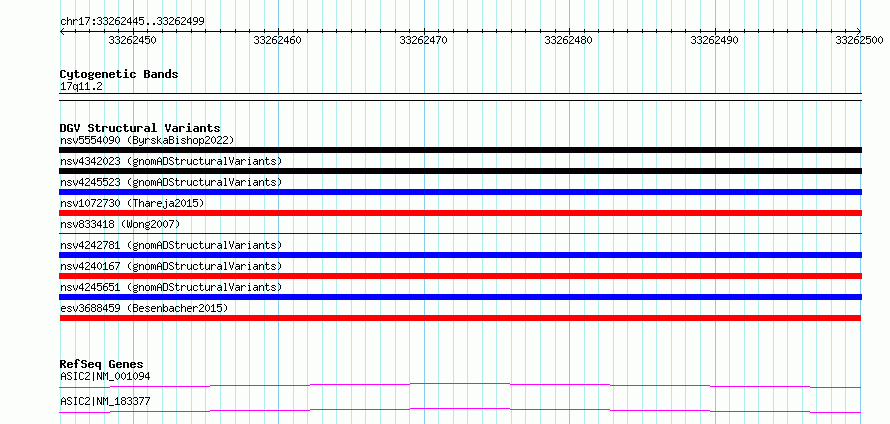The width and height of the screenshot is (890, 424).
Task: Click the left arrowhead of the ruler
Action: click(x=62, y=32)
